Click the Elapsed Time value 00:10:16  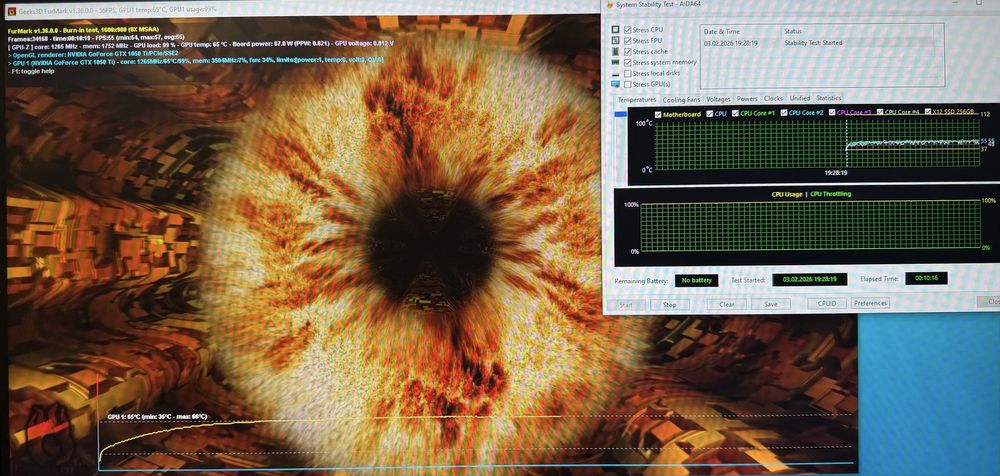coord(926,278)
